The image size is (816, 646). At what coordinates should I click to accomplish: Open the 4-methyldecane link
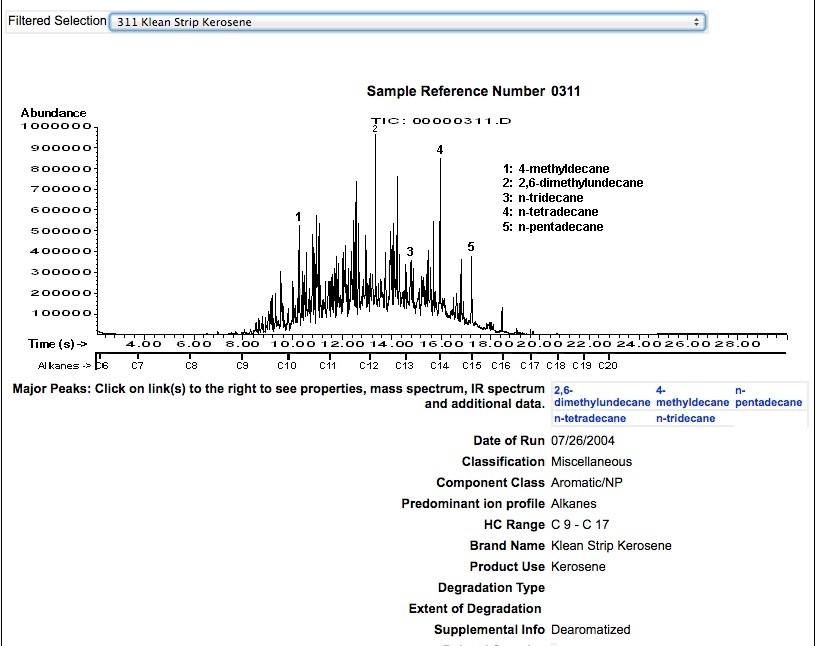tap(692, 396)
